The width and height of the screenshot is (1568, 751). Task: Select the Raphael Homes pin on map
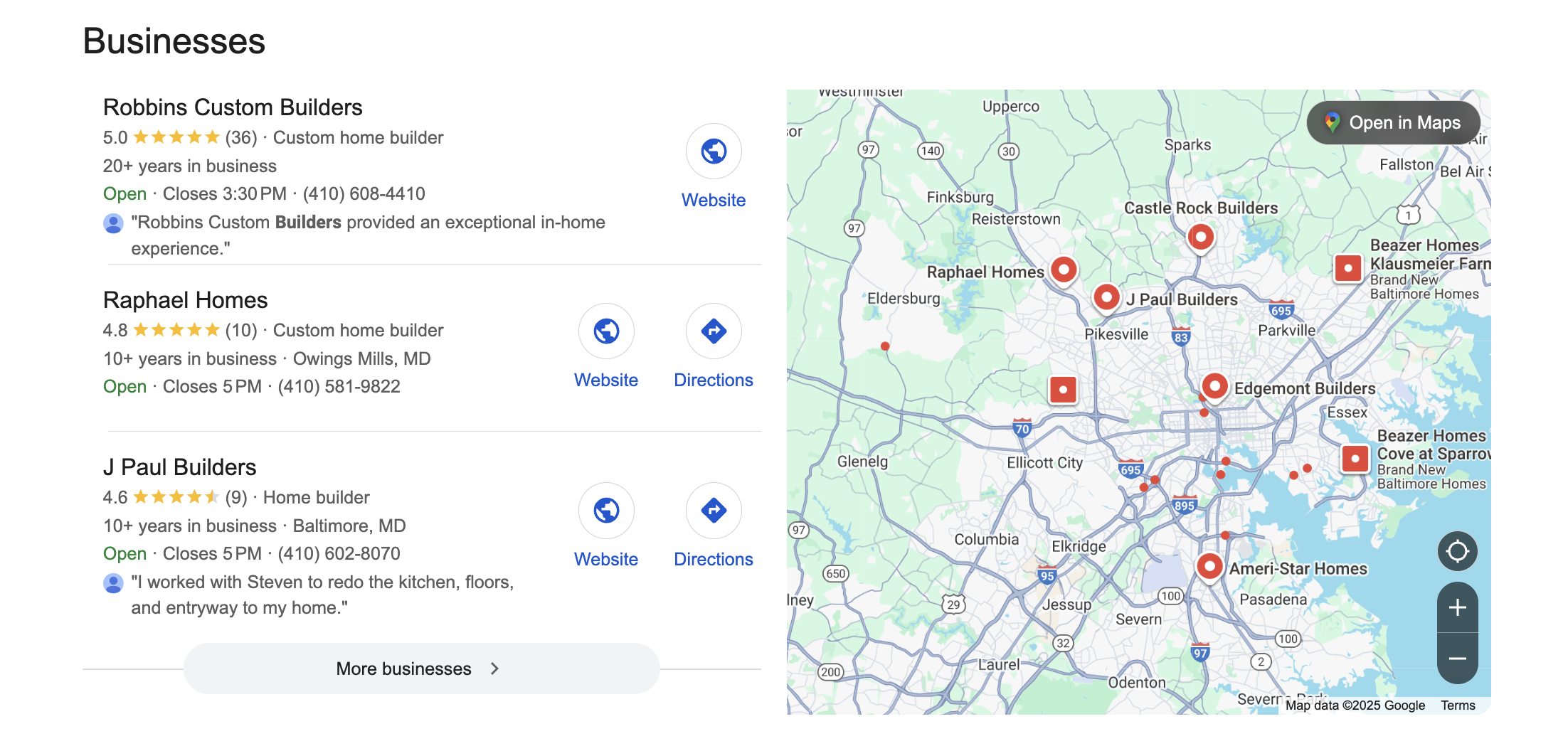(1064, 270)
